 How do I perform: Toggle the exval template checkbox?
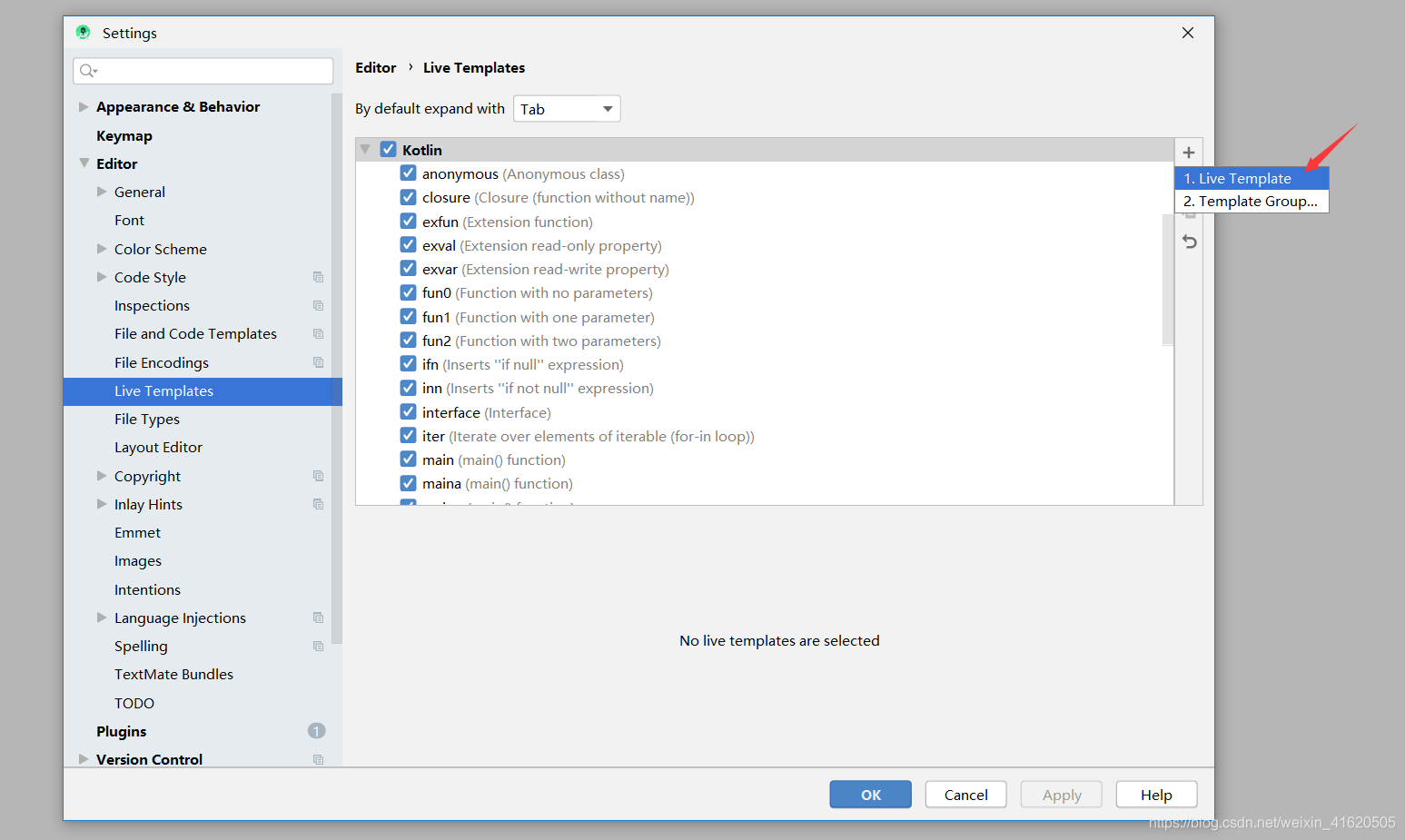(408, 244)
